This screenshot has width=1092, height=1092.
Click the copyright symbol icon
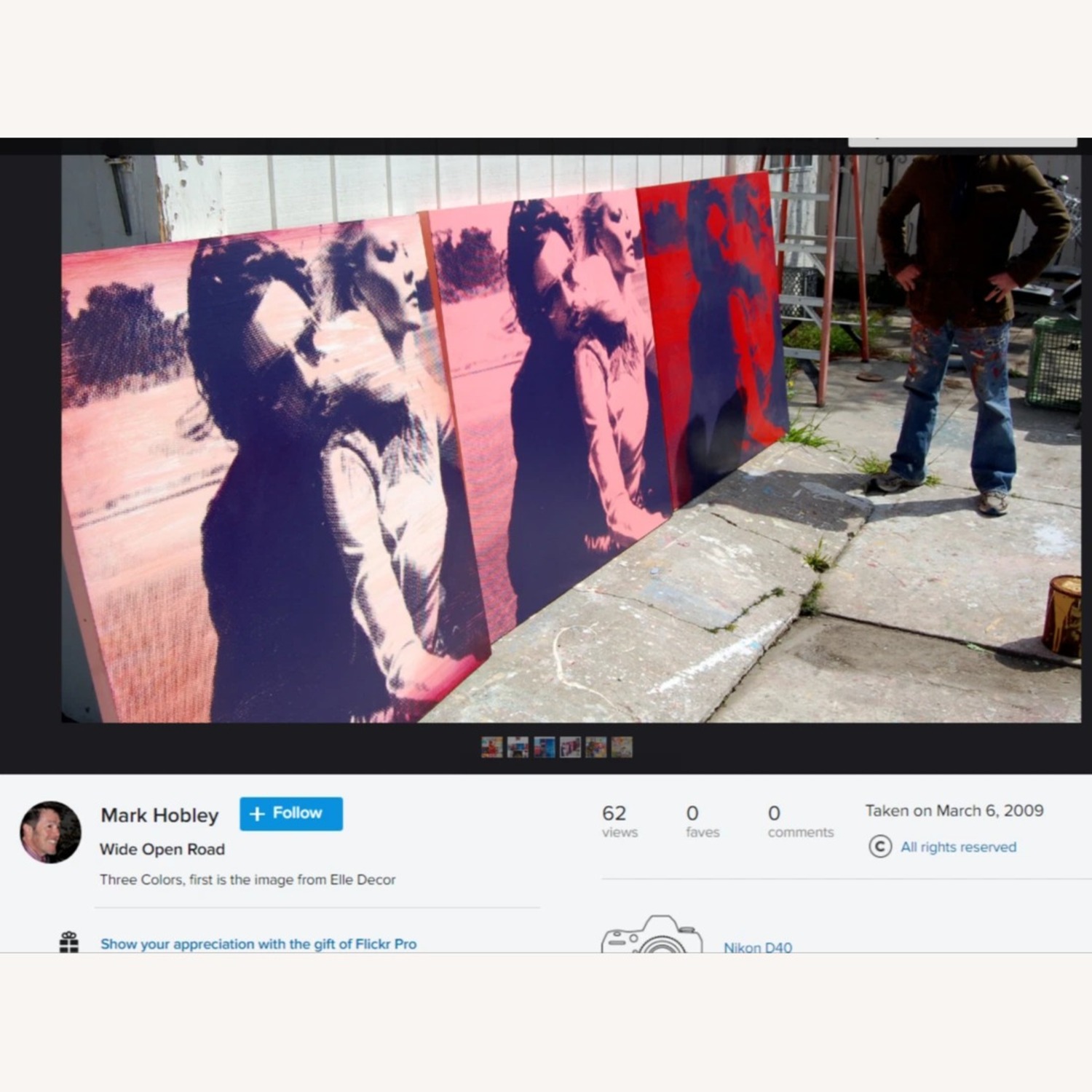880,847
